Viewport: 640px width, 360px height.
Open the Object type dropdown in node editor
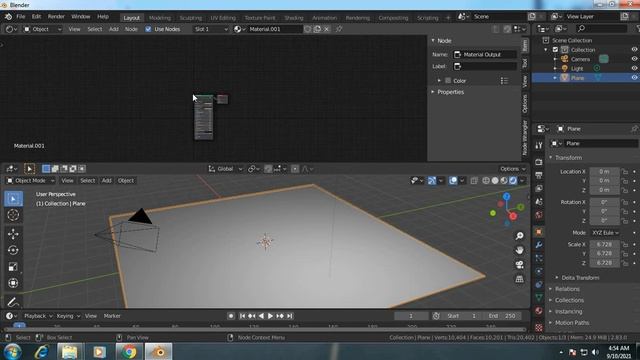(x=42, y=29)
